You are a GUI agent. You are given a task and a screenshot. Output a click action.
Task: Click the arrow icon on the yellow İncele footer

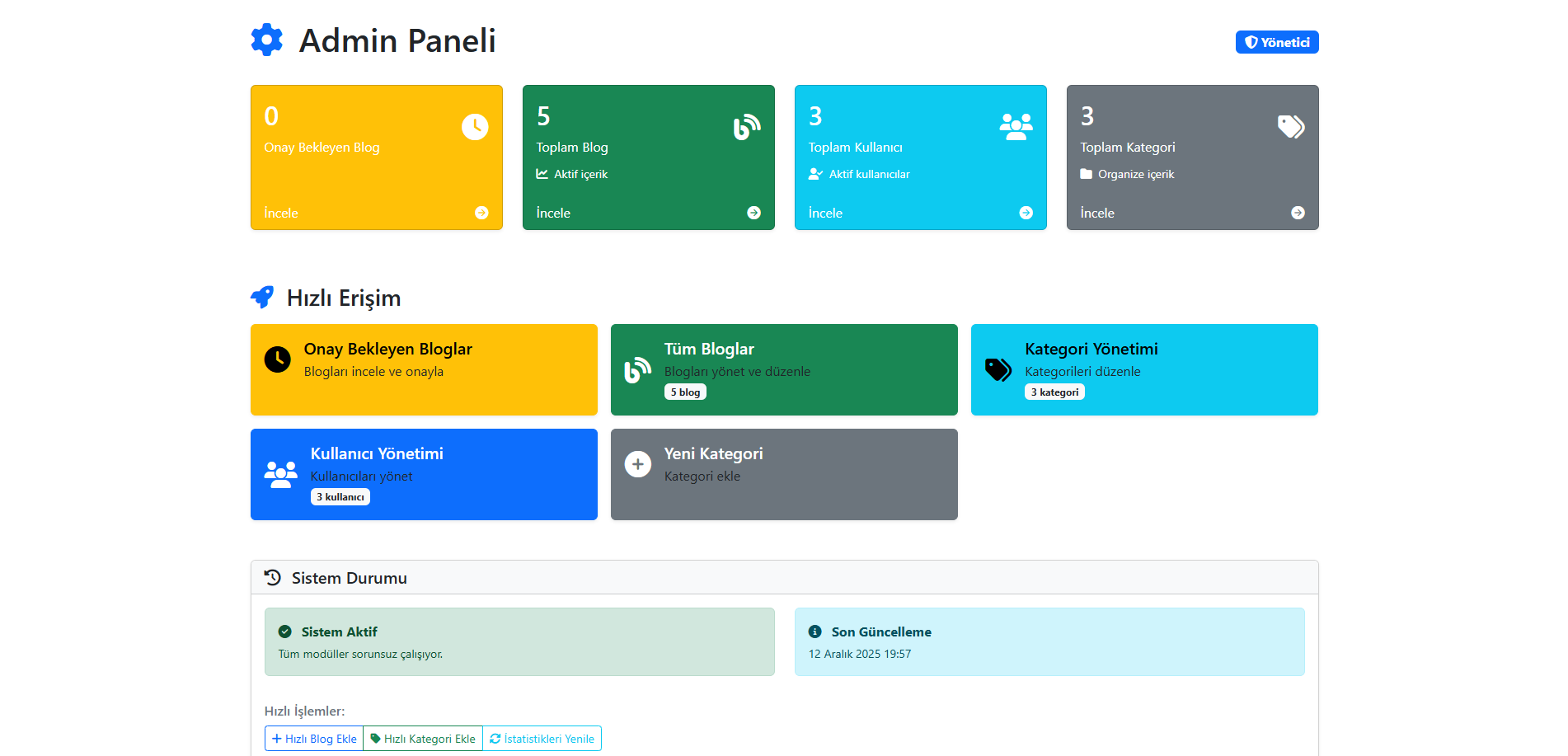click(481, 213)
